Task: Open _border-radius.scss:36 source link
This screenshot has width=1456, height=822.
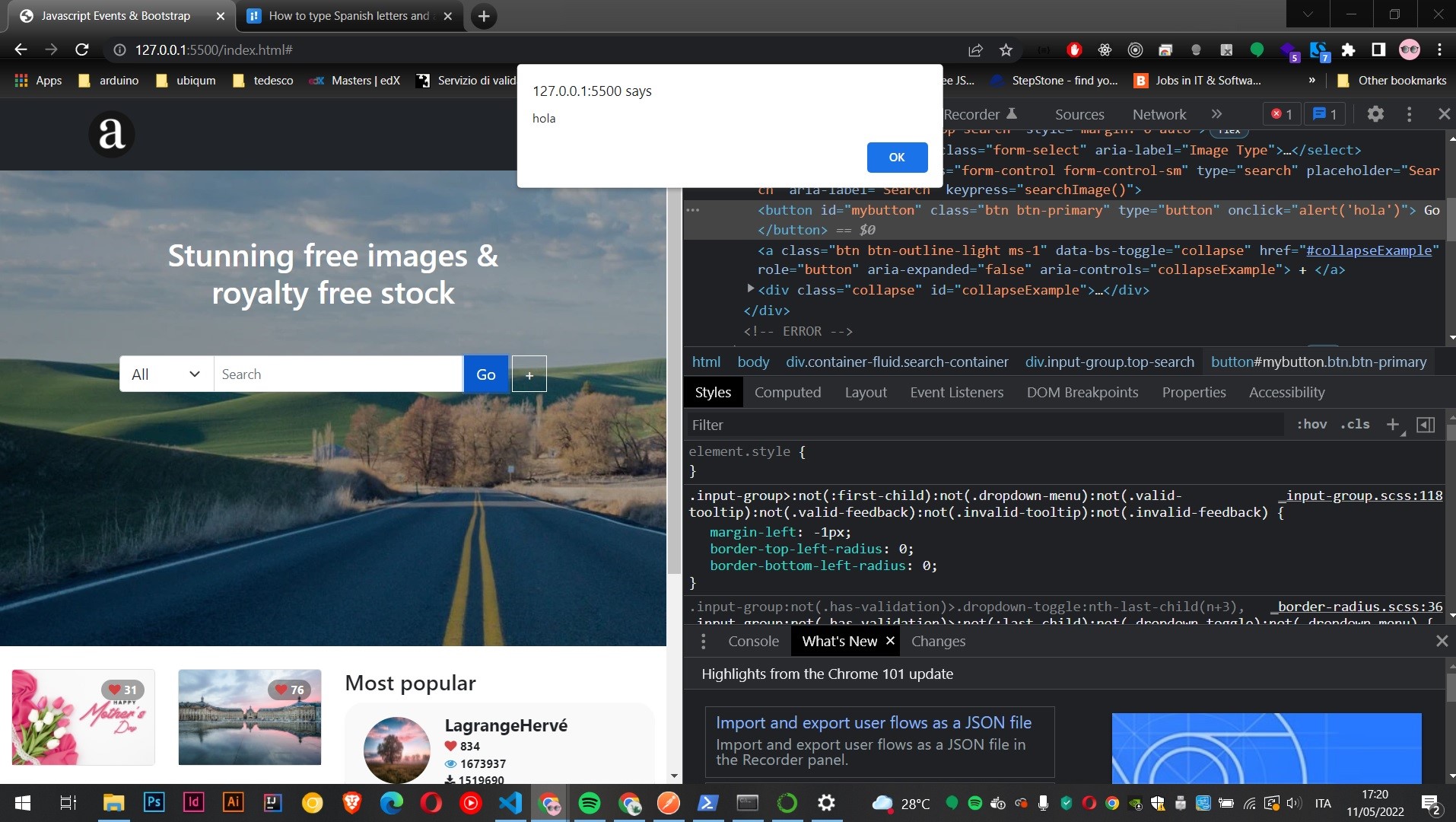Action: [1356, 607]
